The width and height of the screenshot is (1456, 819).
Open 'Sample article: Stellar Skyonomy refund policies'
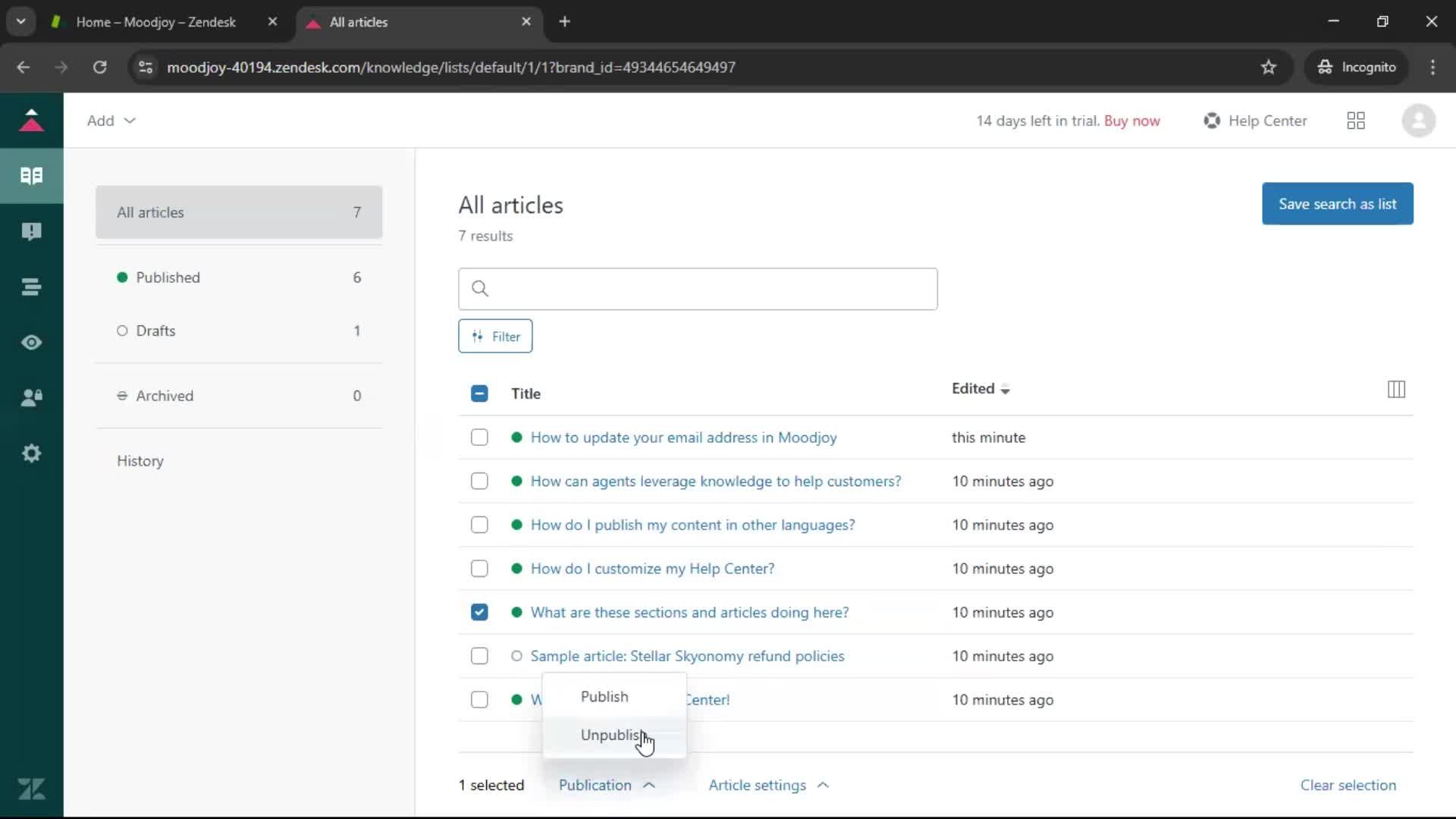[687, 656]
